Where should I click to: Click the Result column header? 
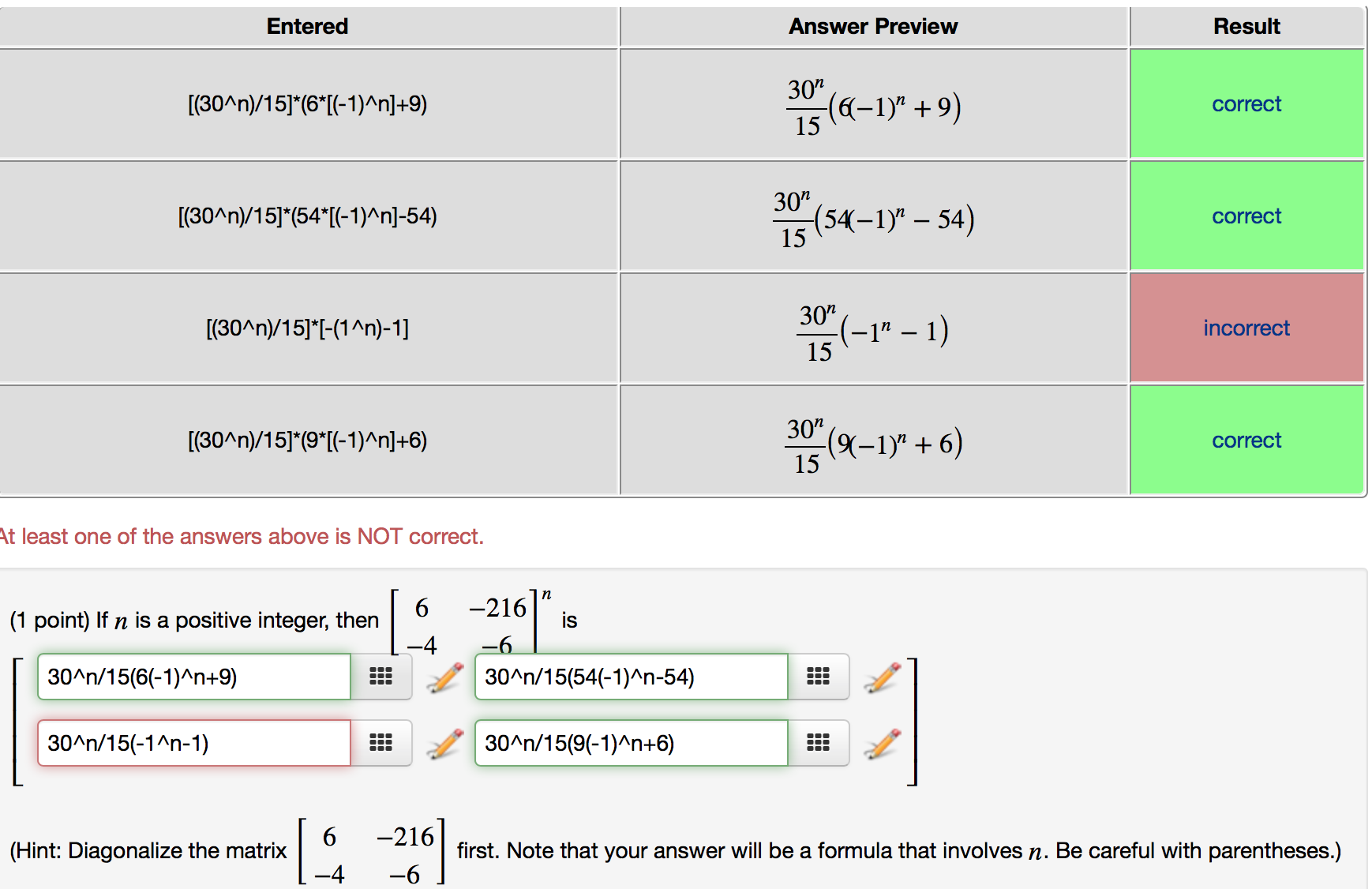pyautogui.click(x=1246, y=26)
